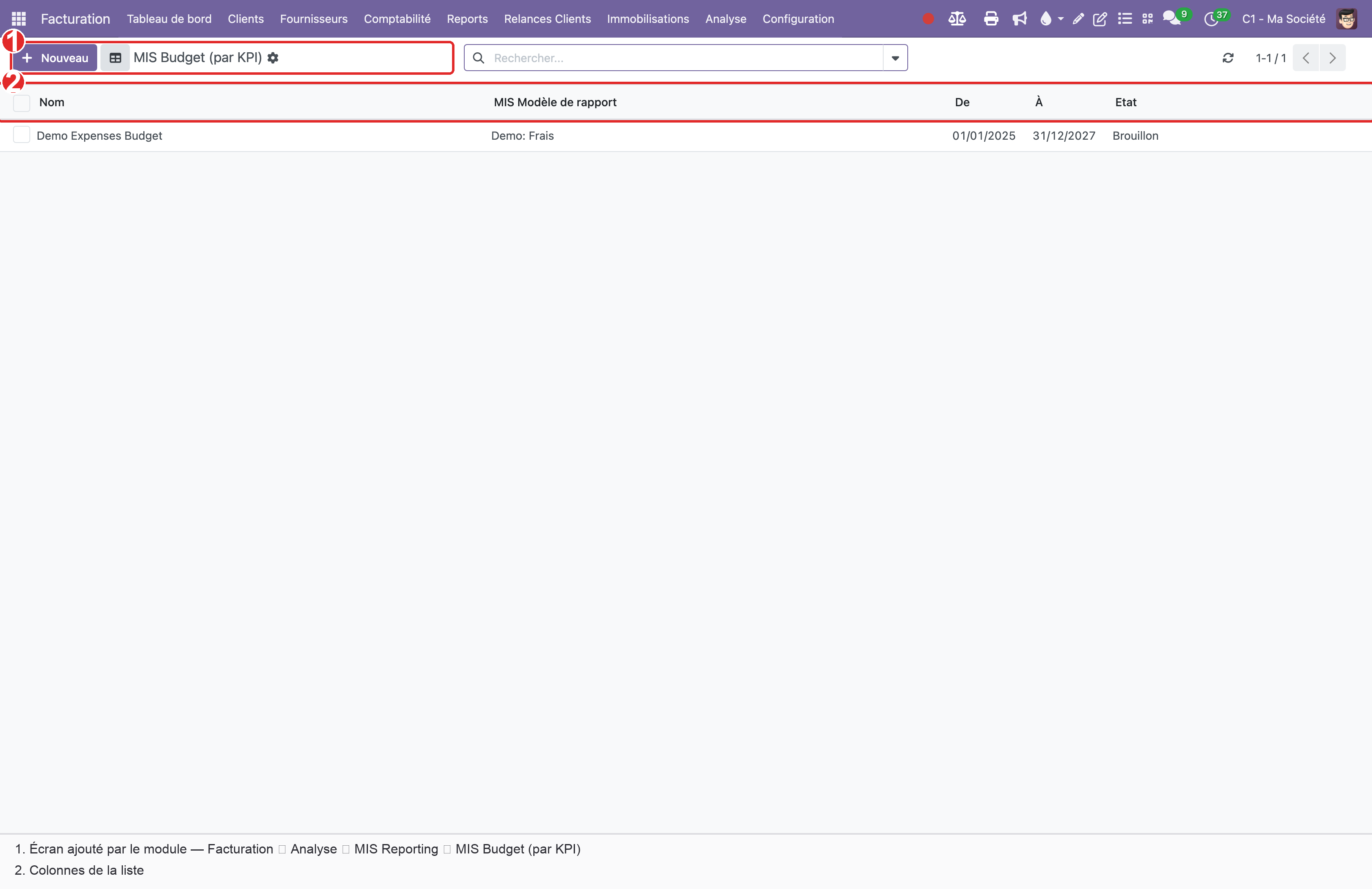
Task: Open the edit note square icon
Action: tap(1100, 19)
